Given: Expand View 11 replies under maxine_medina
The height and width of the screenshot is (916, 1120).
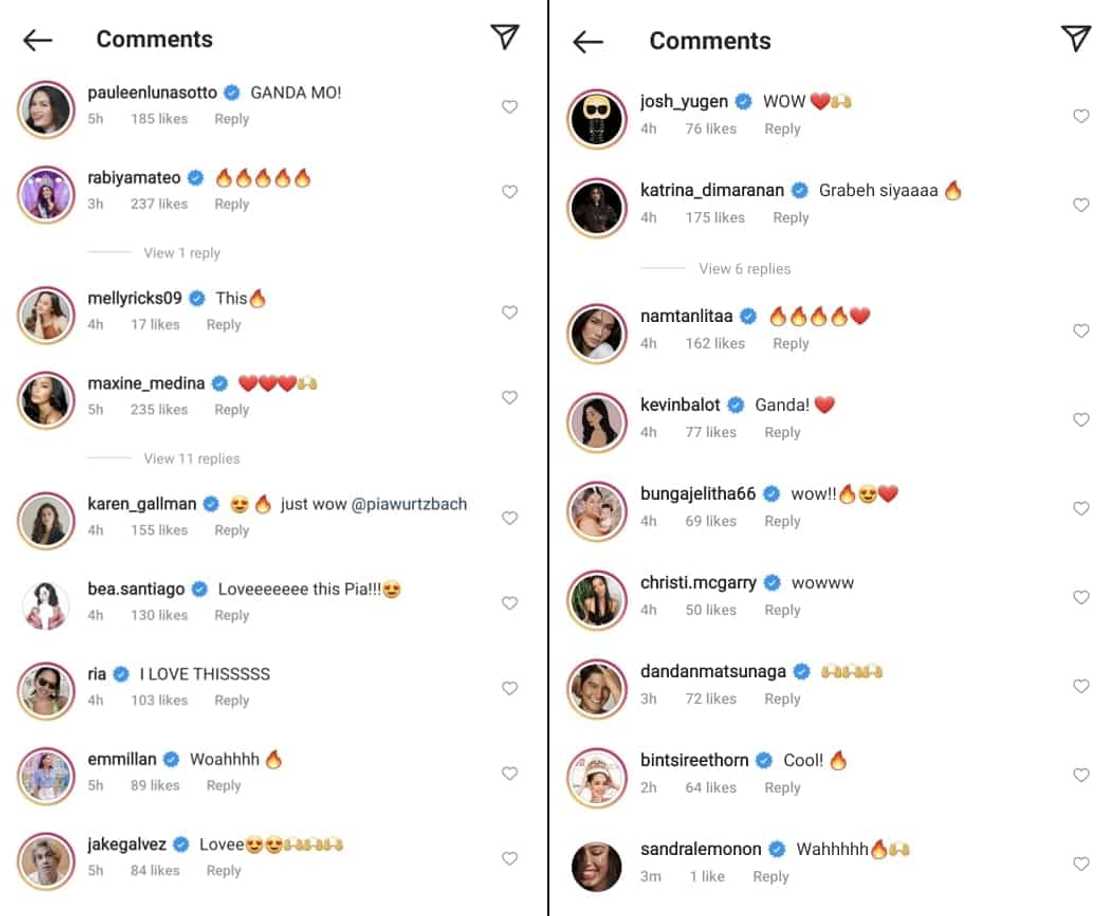Looking at the screenshot, I should coord(192,458).
